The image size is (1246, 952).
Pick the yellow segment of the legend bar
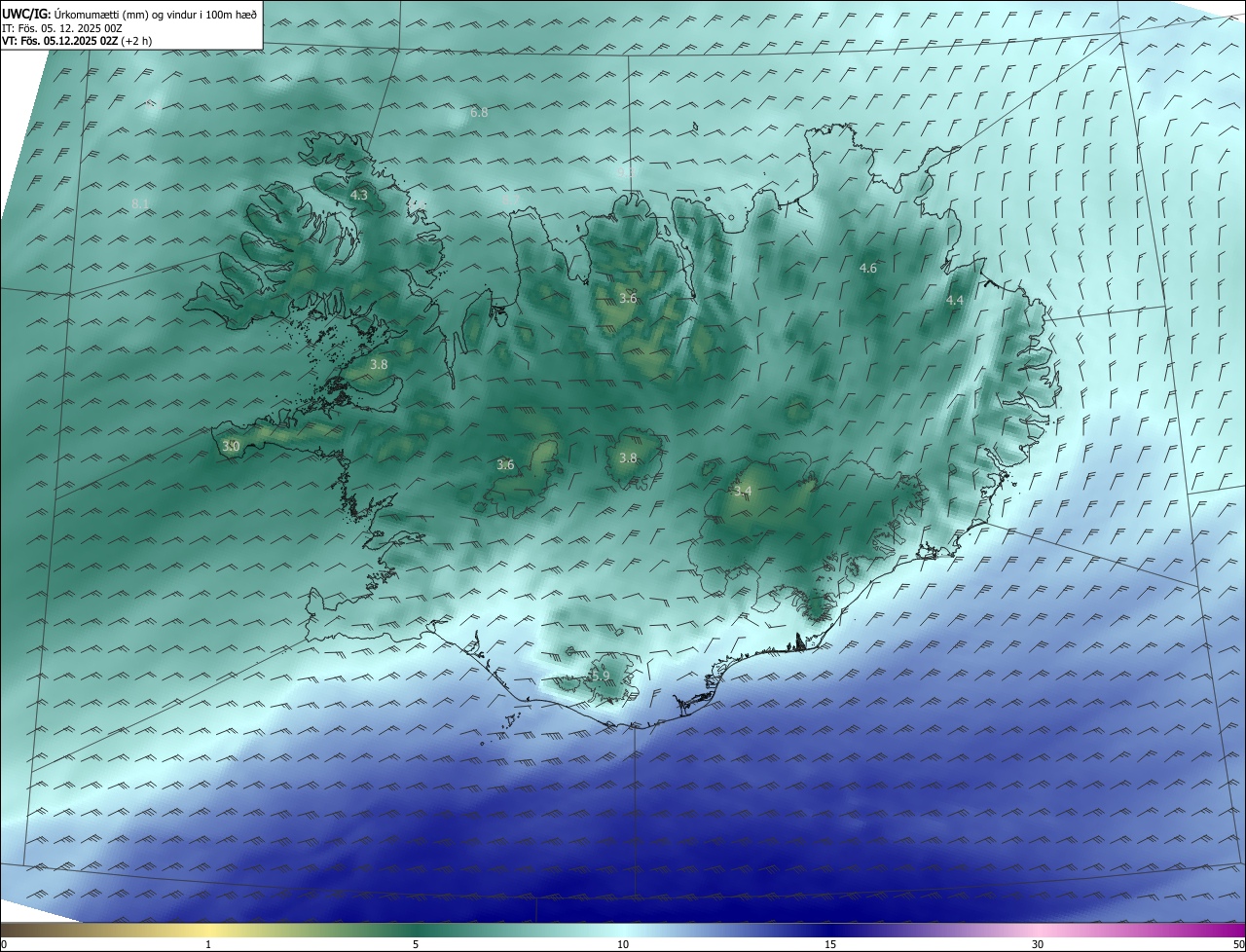(209, 930)
